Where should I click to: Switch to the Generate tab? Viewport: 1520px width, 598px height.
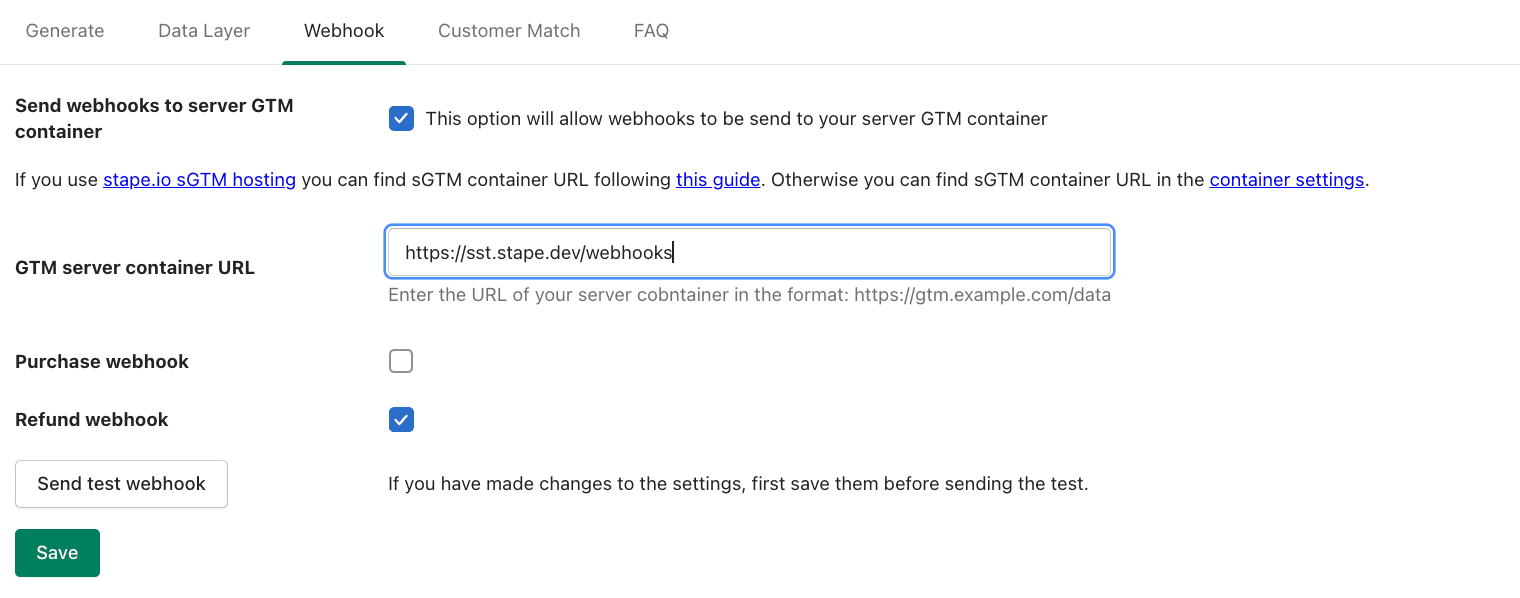coord(64,31)
